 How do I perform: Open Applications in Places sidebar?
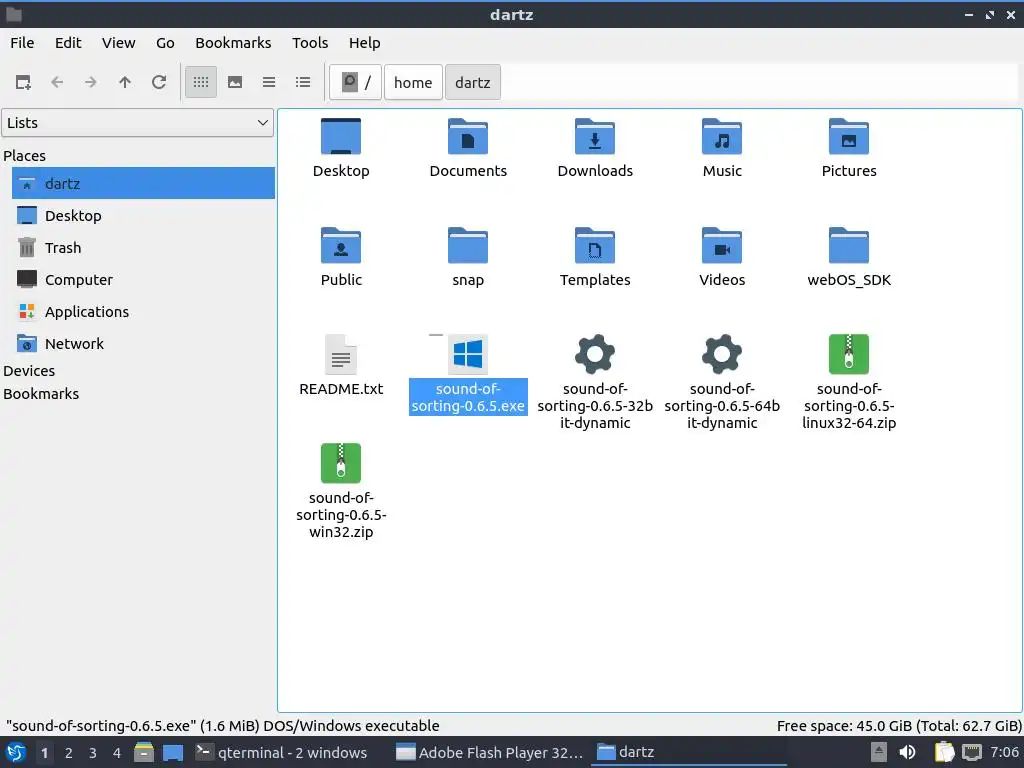click(x=143, y=312)
